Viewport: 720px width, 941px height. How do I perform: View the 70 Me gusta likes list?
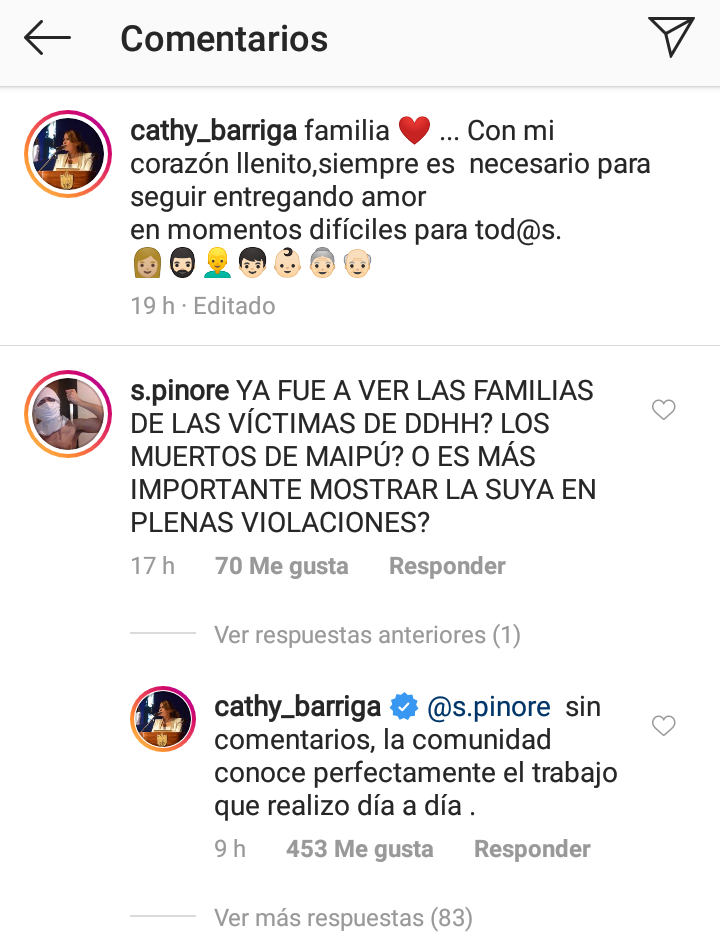(282, 566)
